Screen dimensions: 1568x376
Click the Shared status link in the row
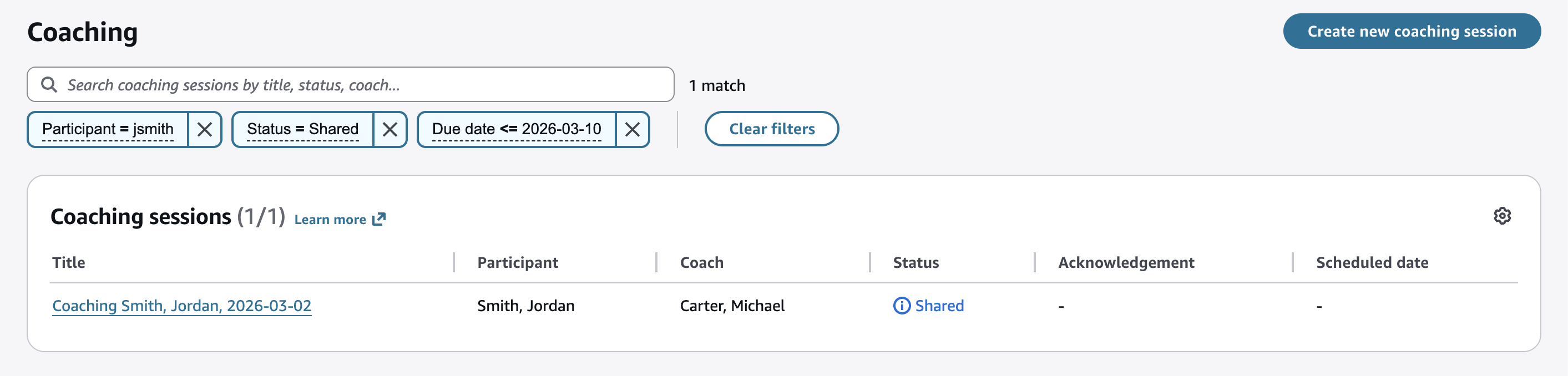[x=939, y=306]
